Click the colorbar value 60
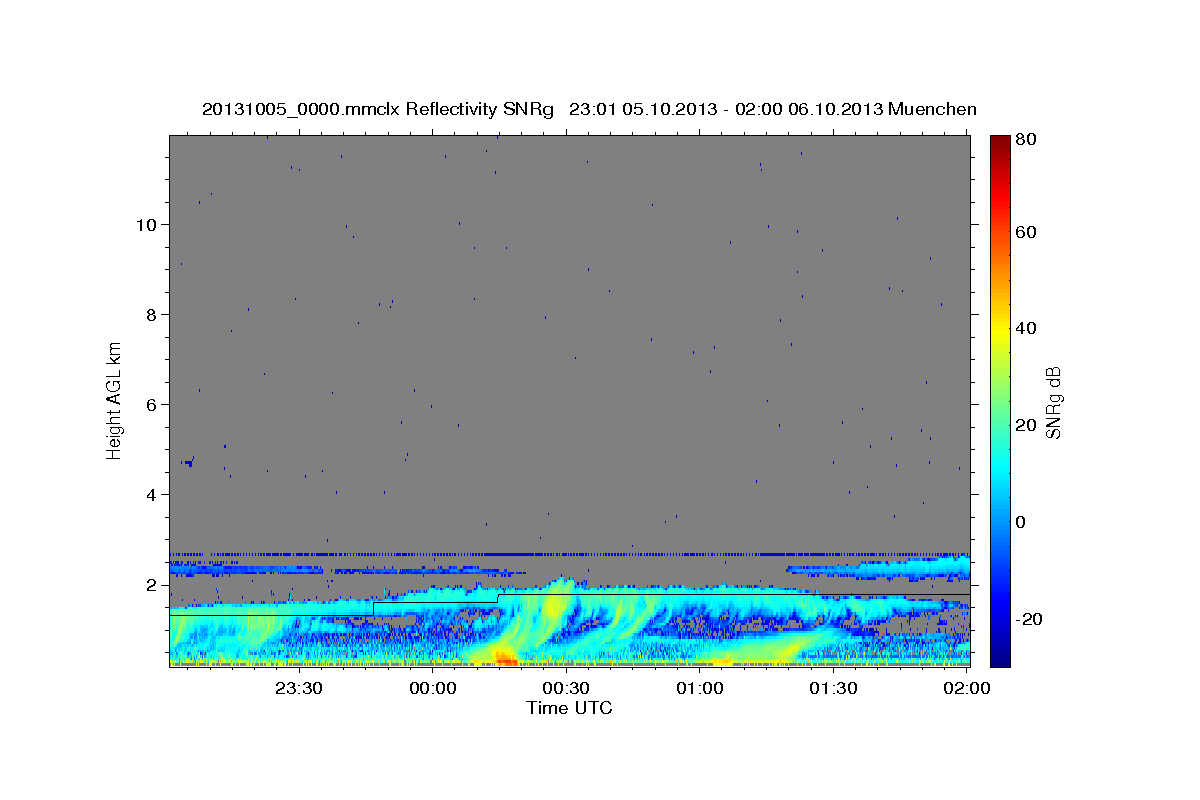The height and width of the screenshot is (800, 1200). pos(1026,232)
